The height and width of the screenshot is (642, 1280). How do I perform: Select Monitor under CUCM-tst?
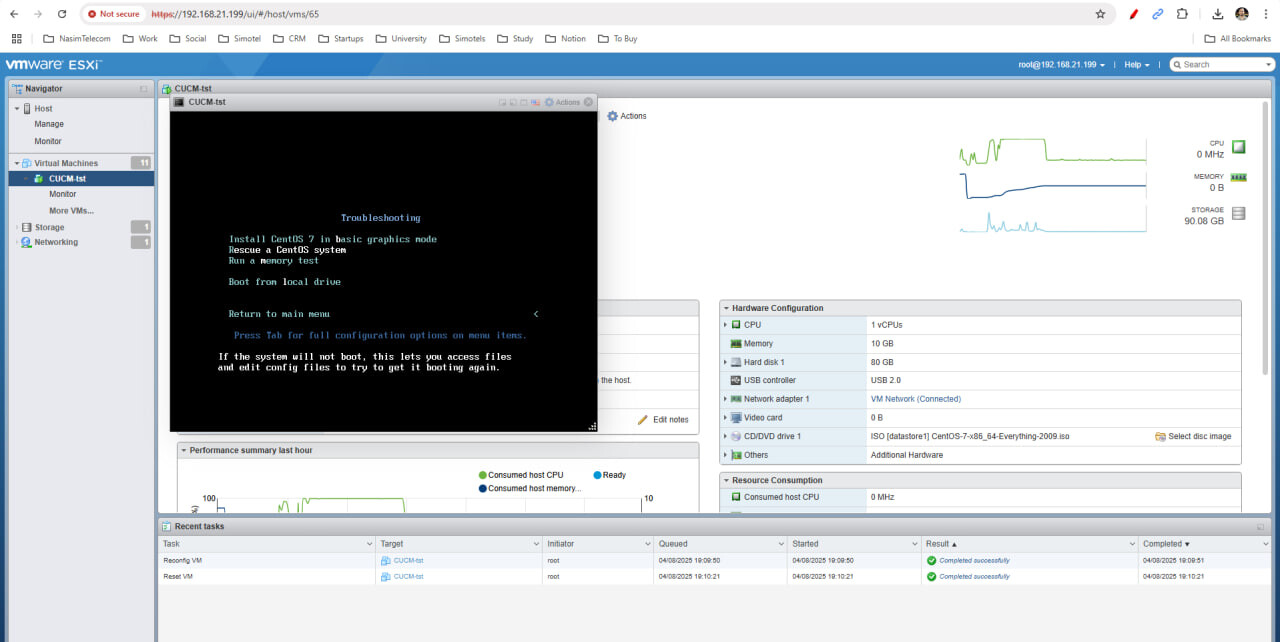63,194
